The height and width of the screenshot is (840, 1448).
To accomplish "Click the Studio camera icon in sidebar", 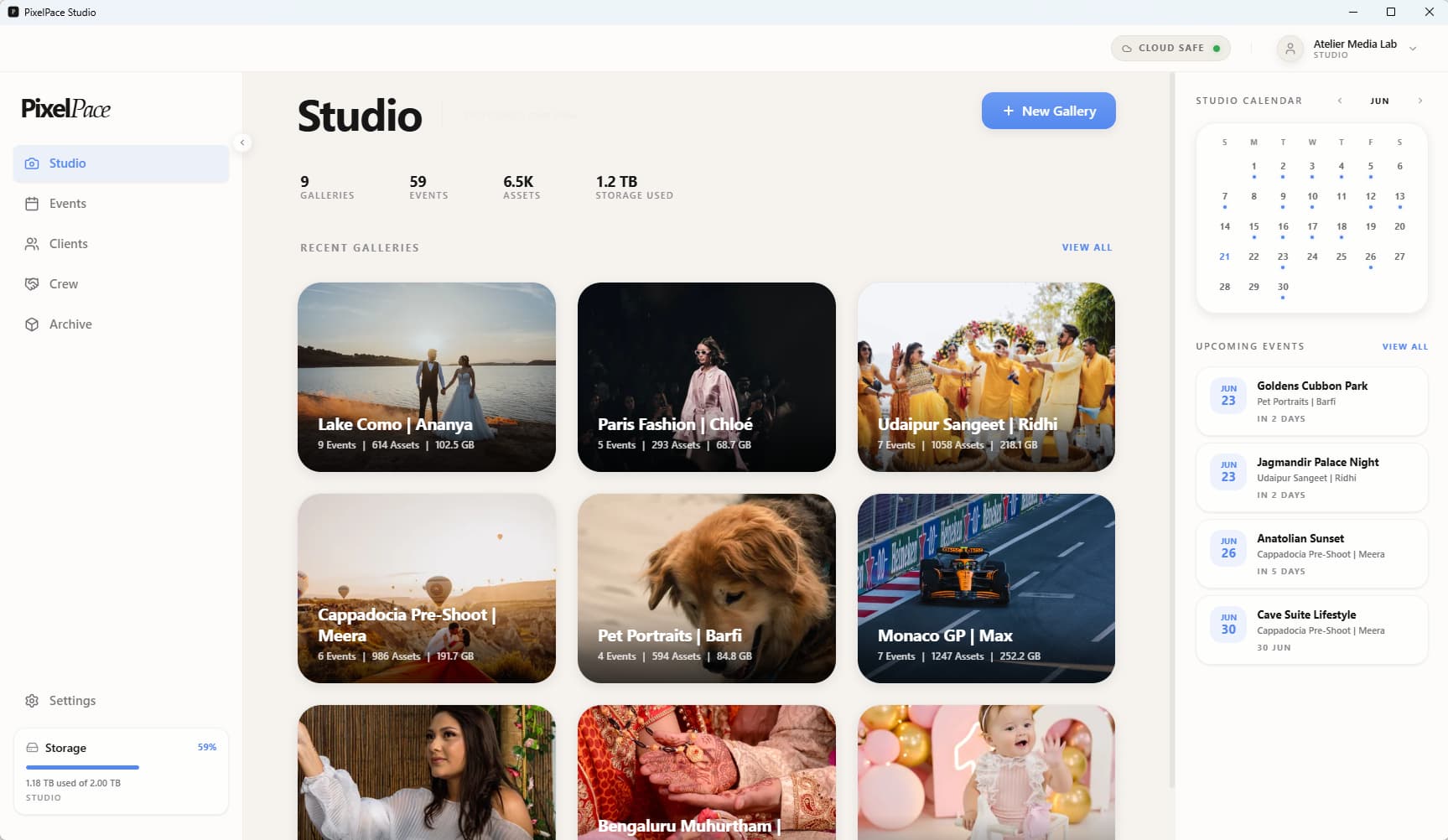I will coord(32,163).
